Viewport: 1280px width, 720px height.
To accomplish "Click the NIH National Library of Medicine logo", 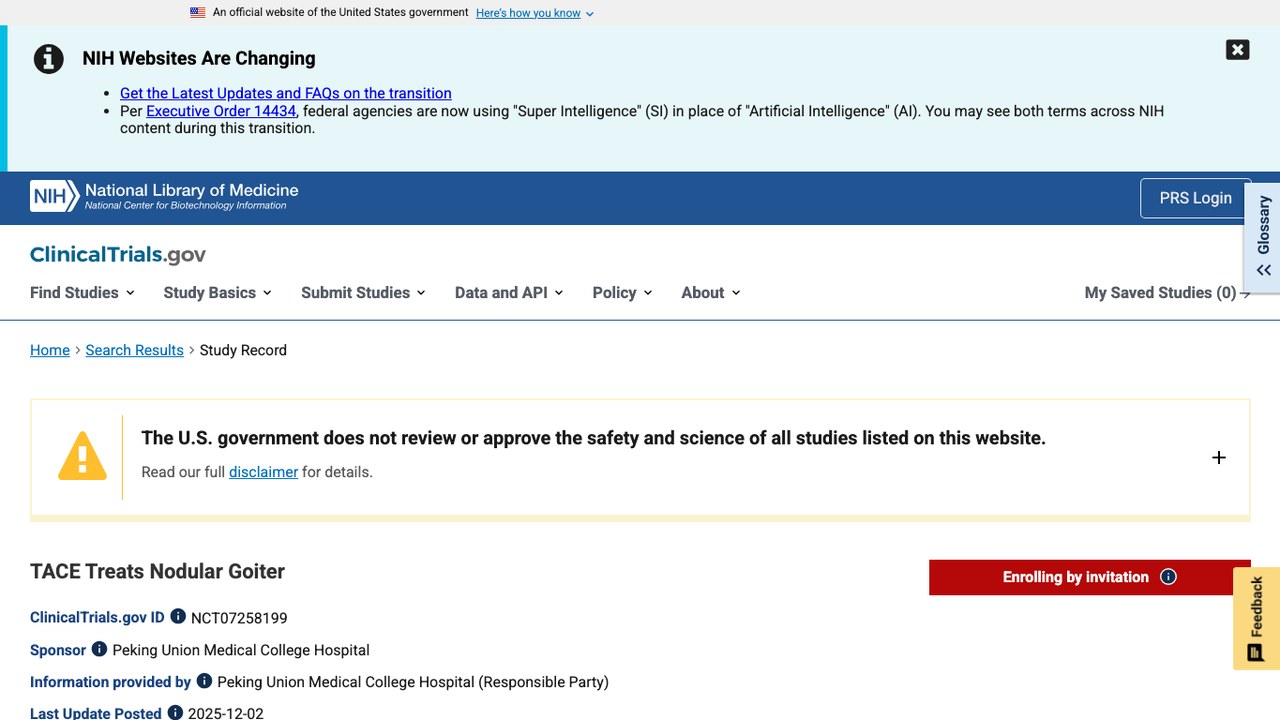I will tap(164, 196).
